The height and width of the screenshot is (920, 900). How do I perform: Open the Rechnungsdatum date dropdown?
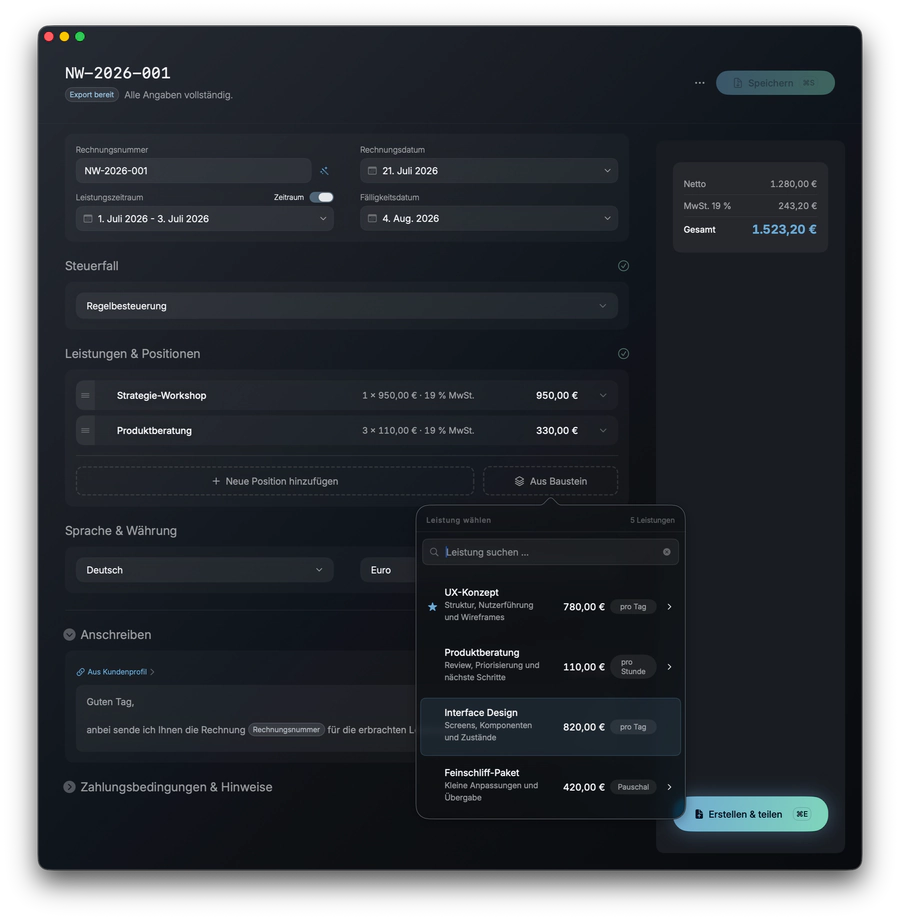click(489, 171)
